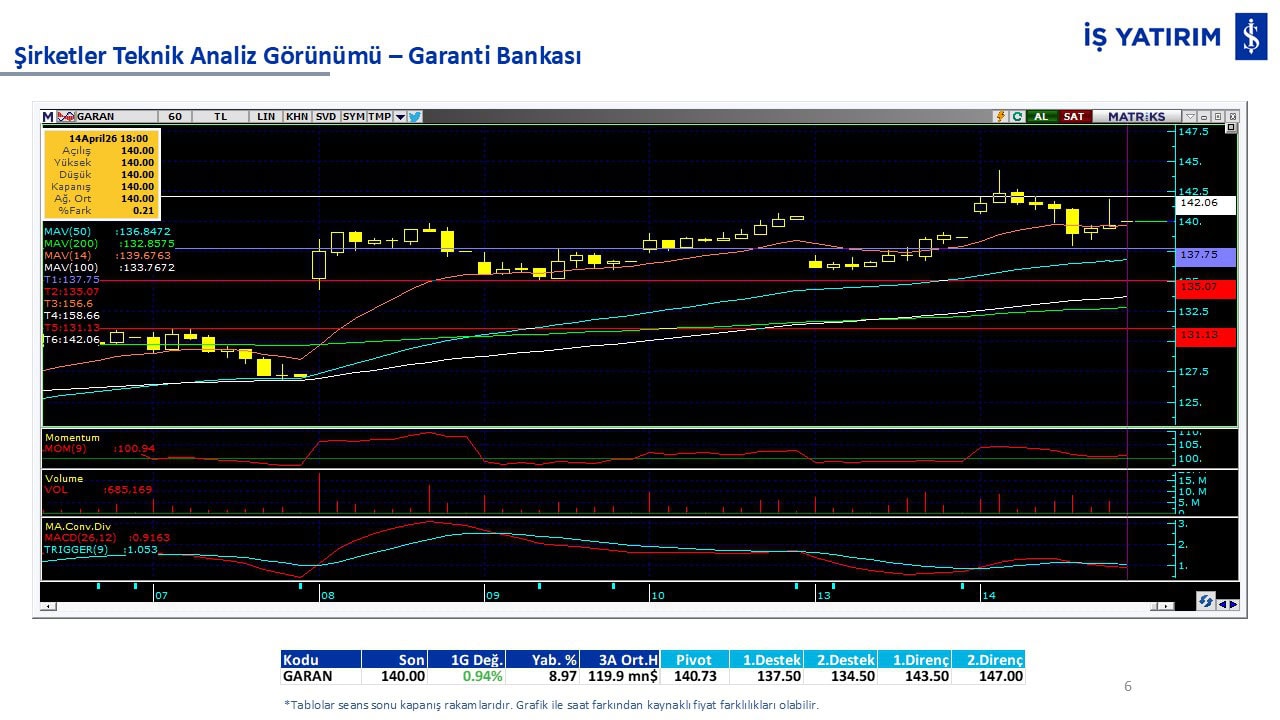Select the TMP toolbar item
The height and width of the screenshot is (720, 1280).
(379, 117)
